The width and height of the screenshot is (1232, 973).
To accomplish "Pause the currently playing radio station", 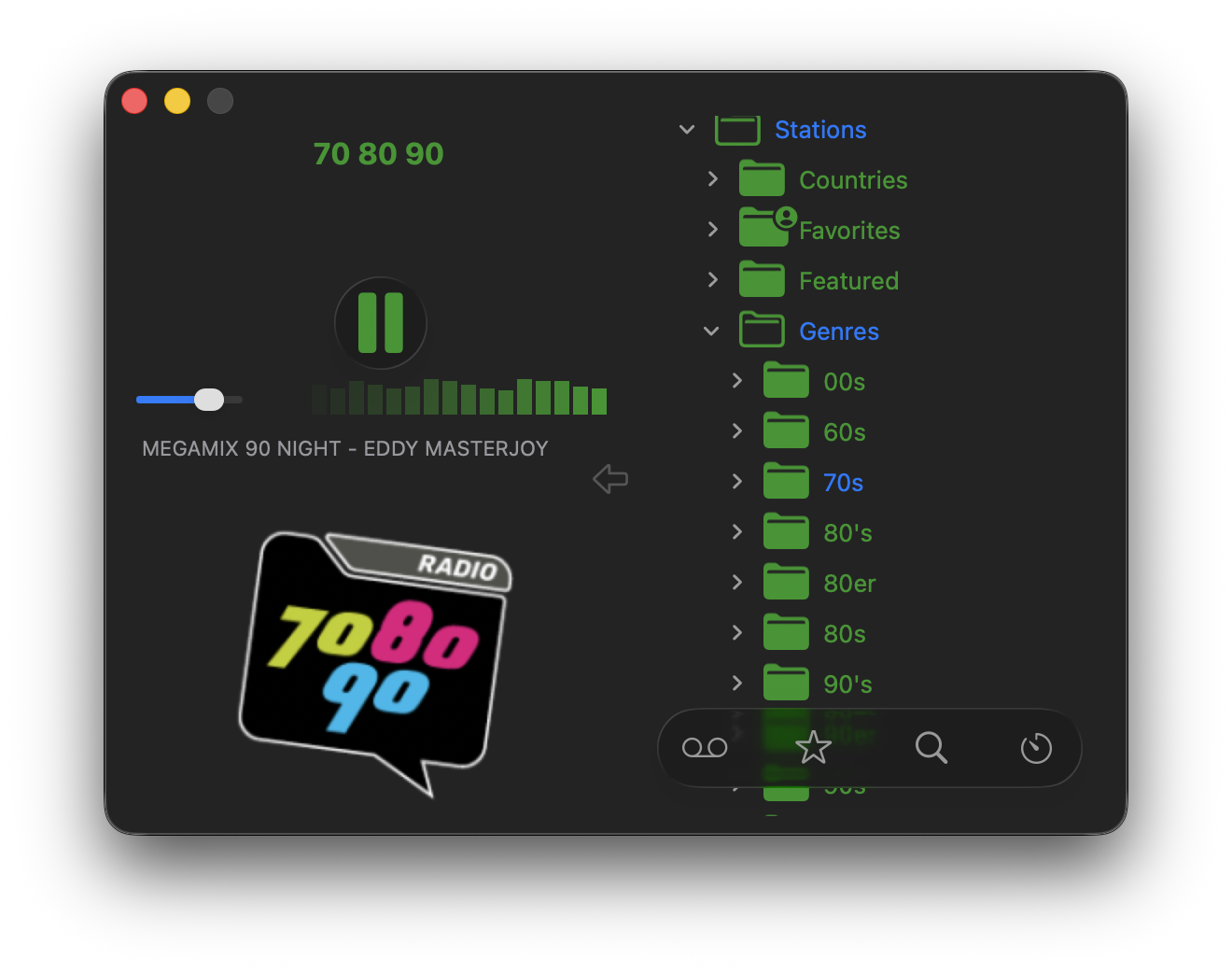I will click(x=380, y=323).
